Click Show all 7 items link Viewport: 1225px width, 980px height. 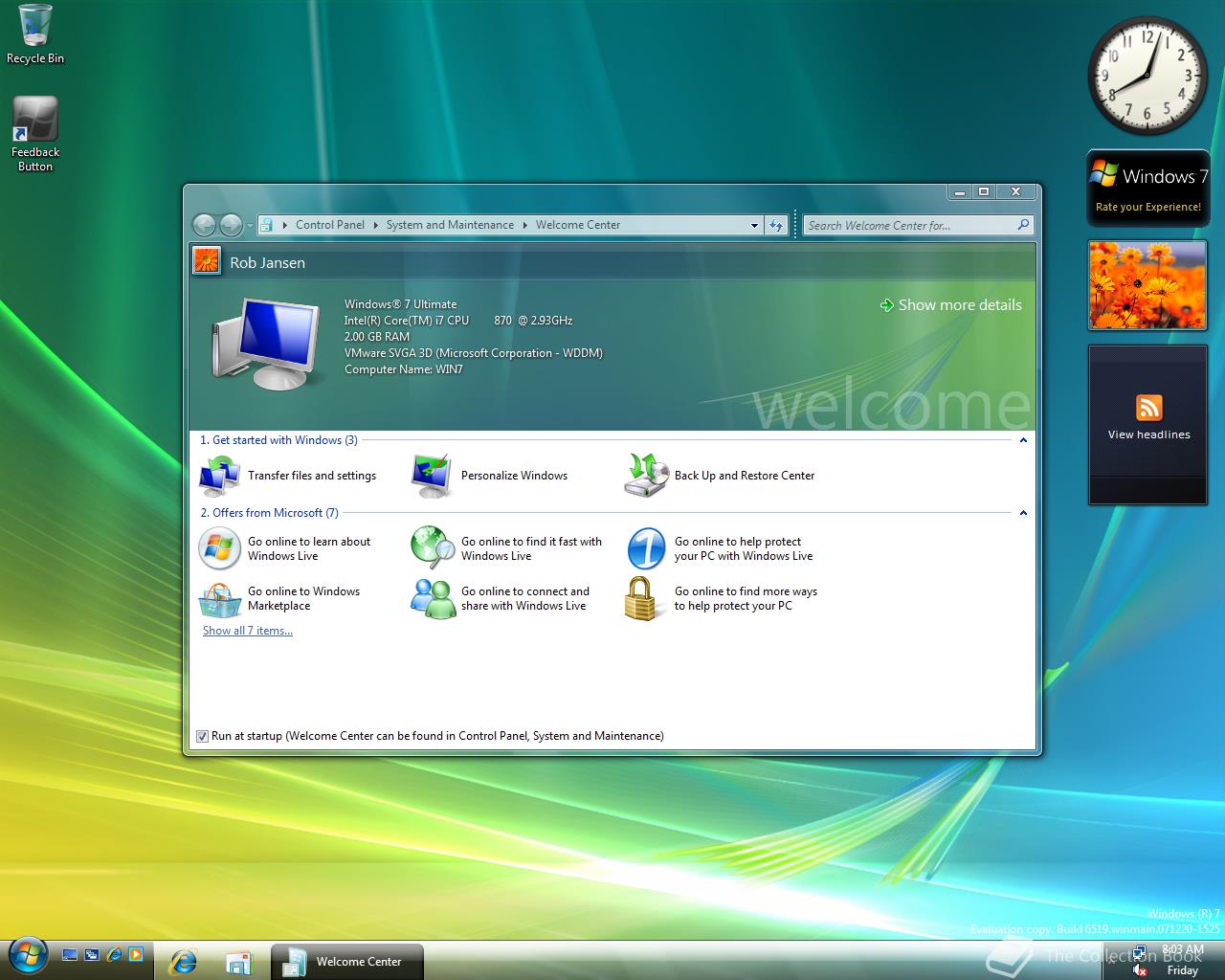tap(248, 631)
